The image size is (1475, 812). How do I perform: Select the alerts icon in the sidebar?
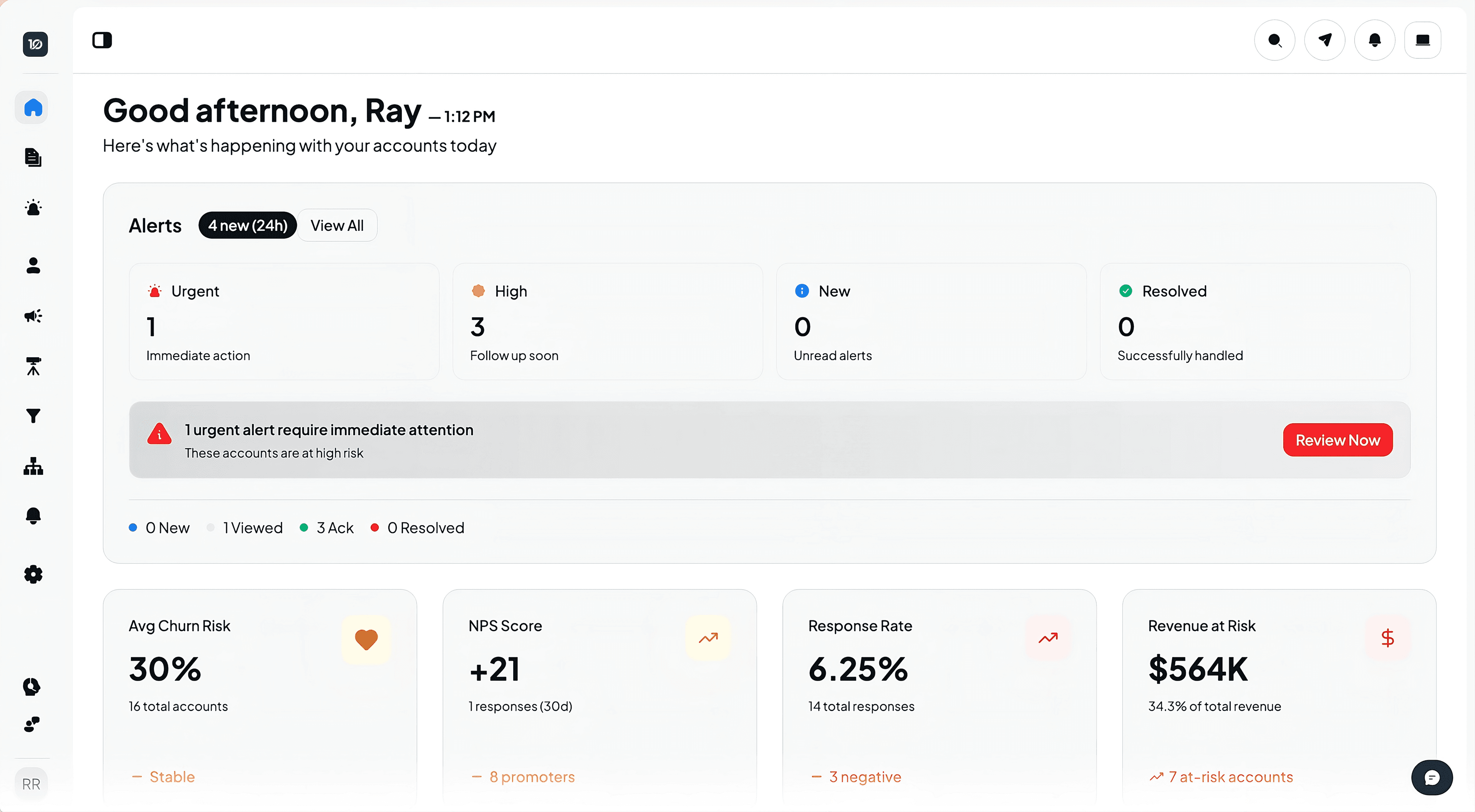33,207
